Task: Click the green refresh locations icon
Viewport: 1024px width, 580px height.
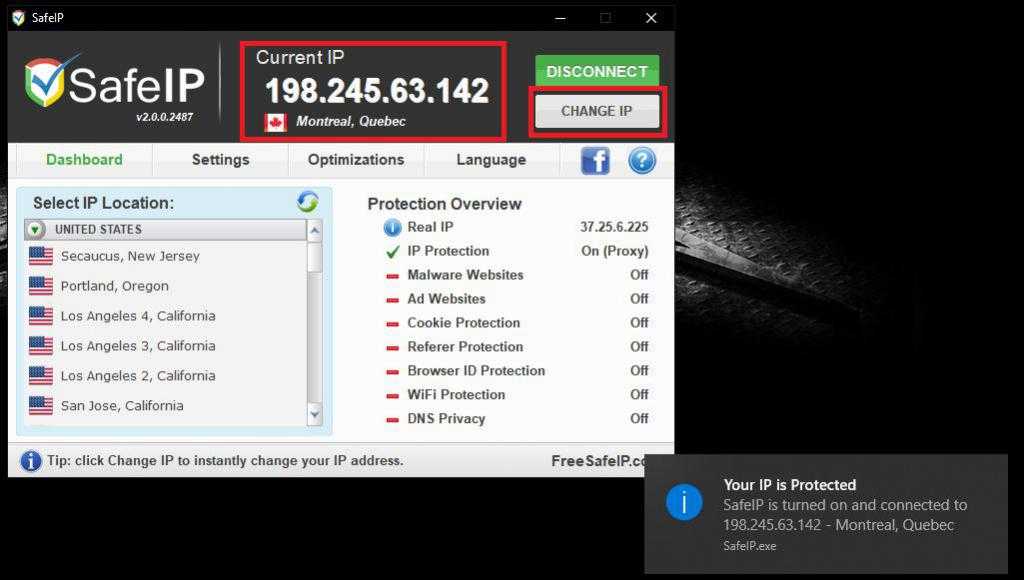Action: (x=307, y=202)
